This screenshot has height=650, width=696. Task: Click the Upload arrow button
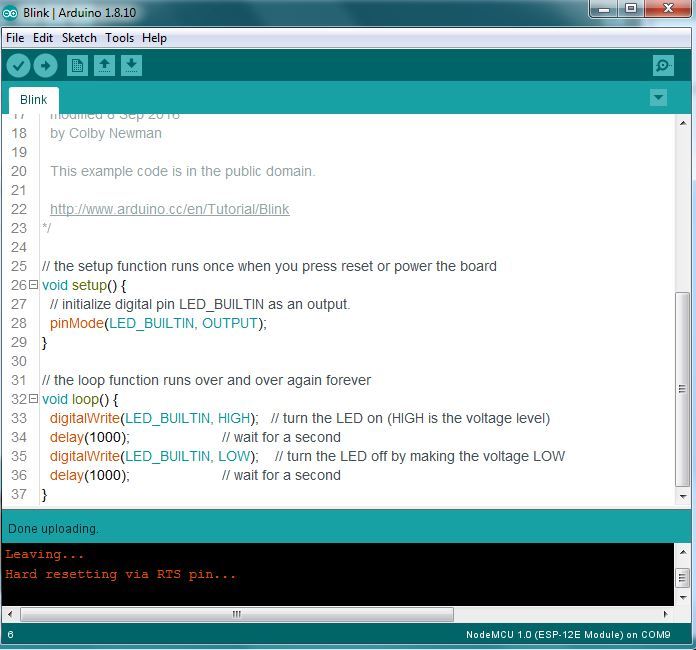[45, 66]
